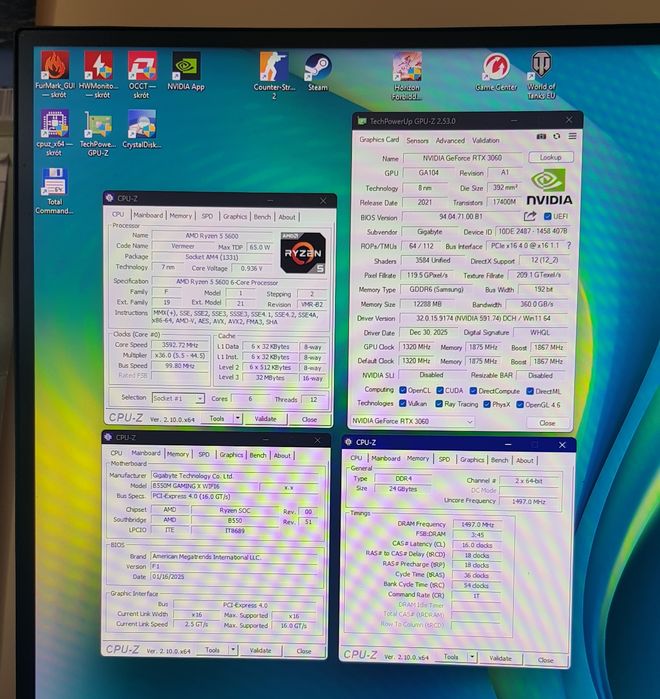Click the Driver Version field in GPU-Z
Viewport: 660px width, 699px height.
pos(484,318)
